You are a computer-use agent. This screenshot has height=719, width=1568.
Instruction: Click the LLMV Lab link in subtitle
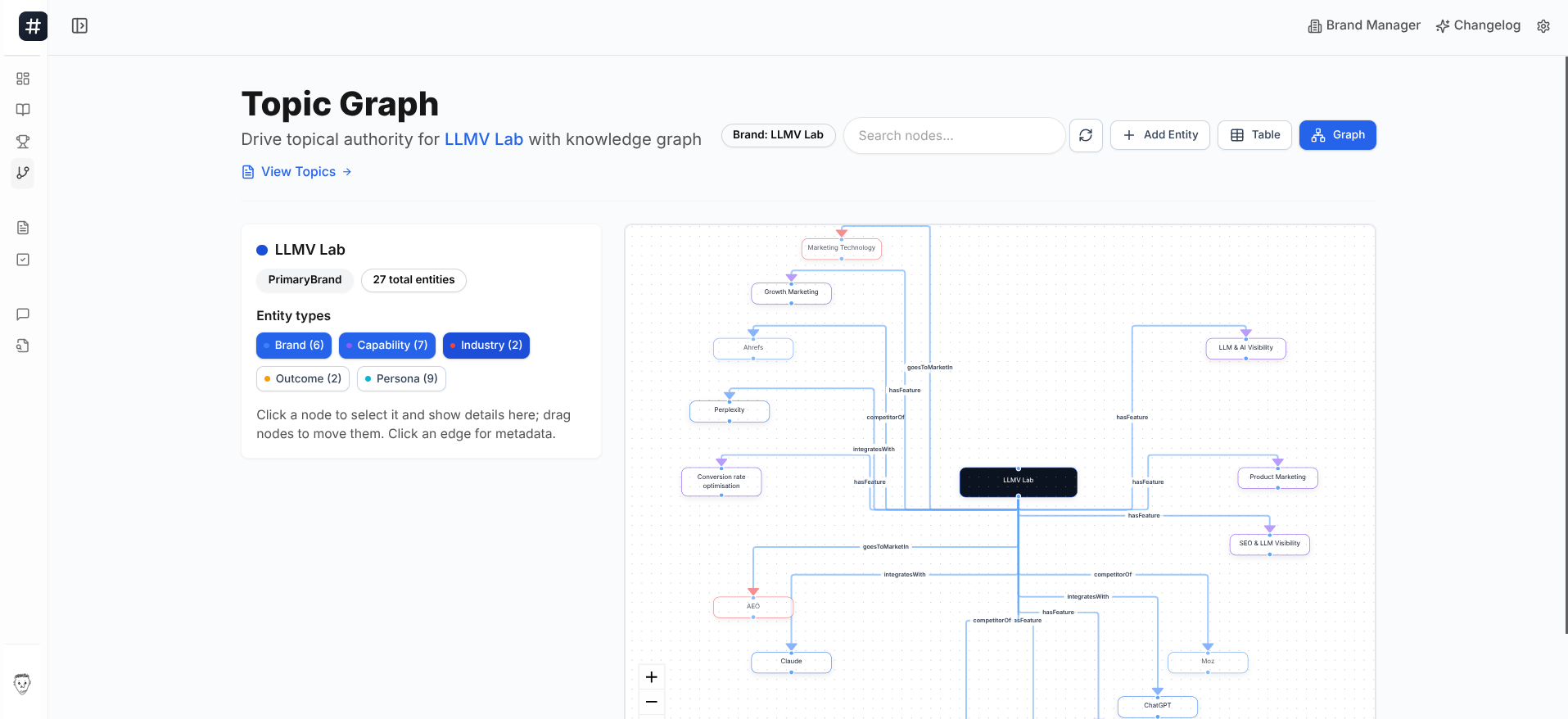[x=484, y=139]
